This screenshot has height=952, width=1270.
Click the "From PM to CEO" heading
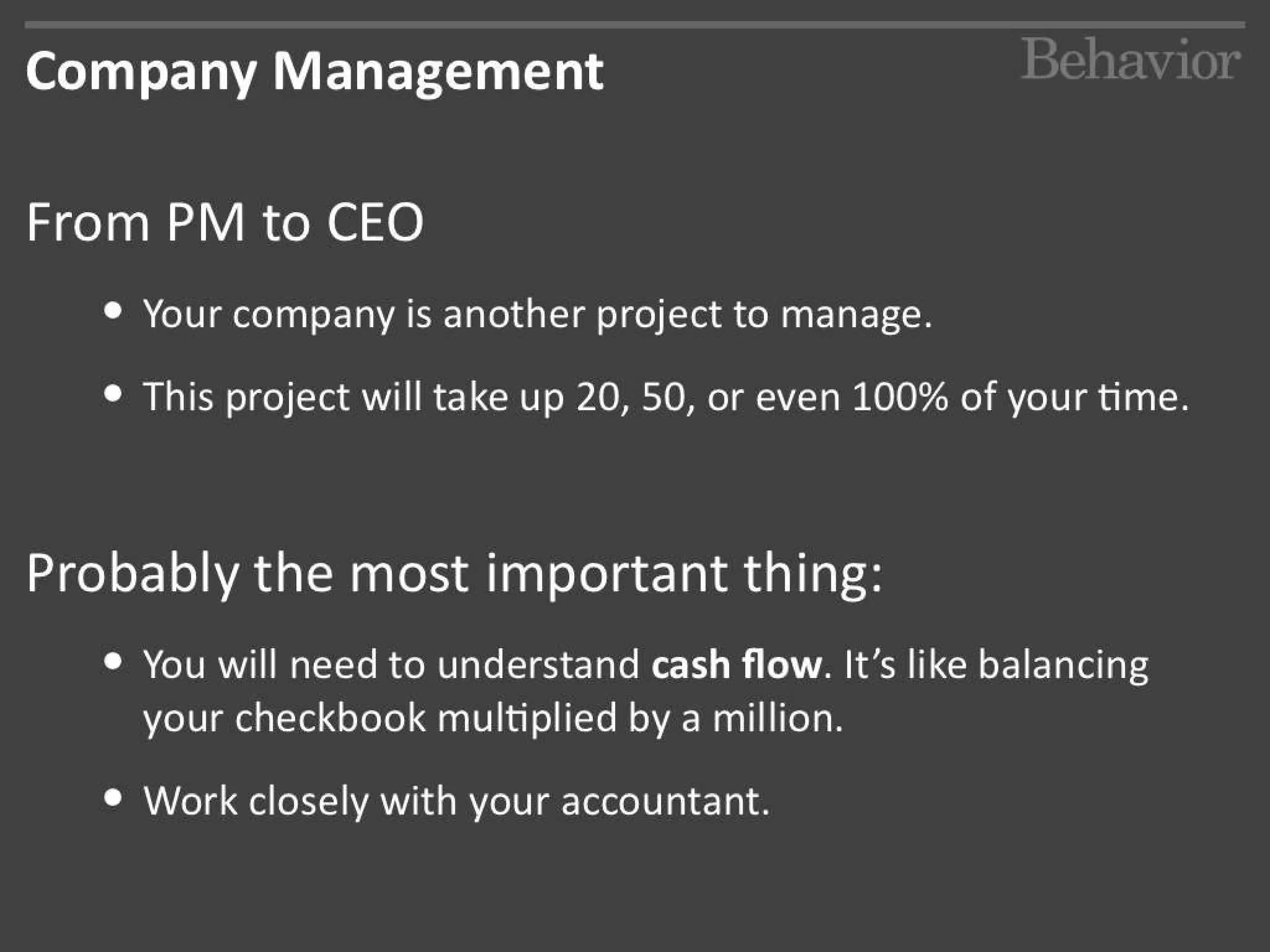coord(224,222)
